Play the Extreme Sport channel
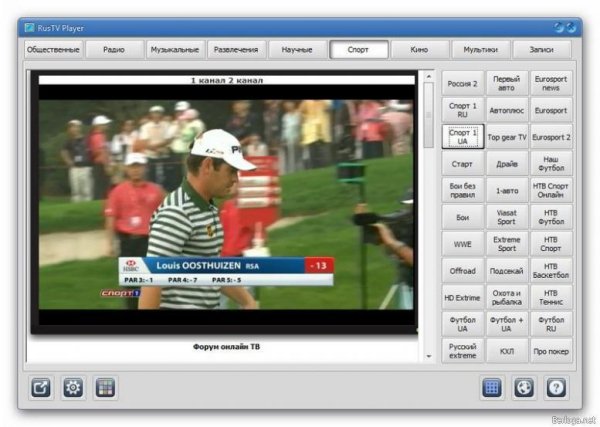Viewport: 600px width, 427px height. (507, 244)
